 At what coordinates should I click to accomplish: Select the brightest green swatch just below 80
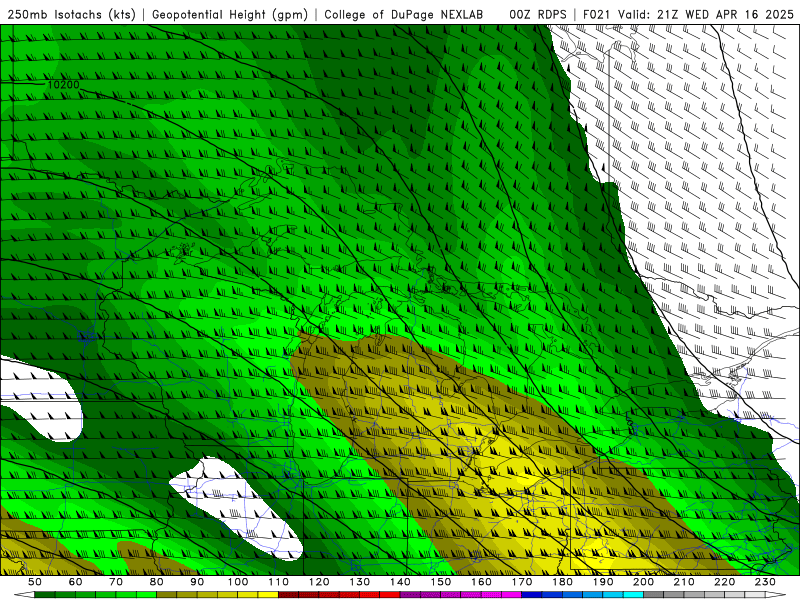(x=146, y=594)
